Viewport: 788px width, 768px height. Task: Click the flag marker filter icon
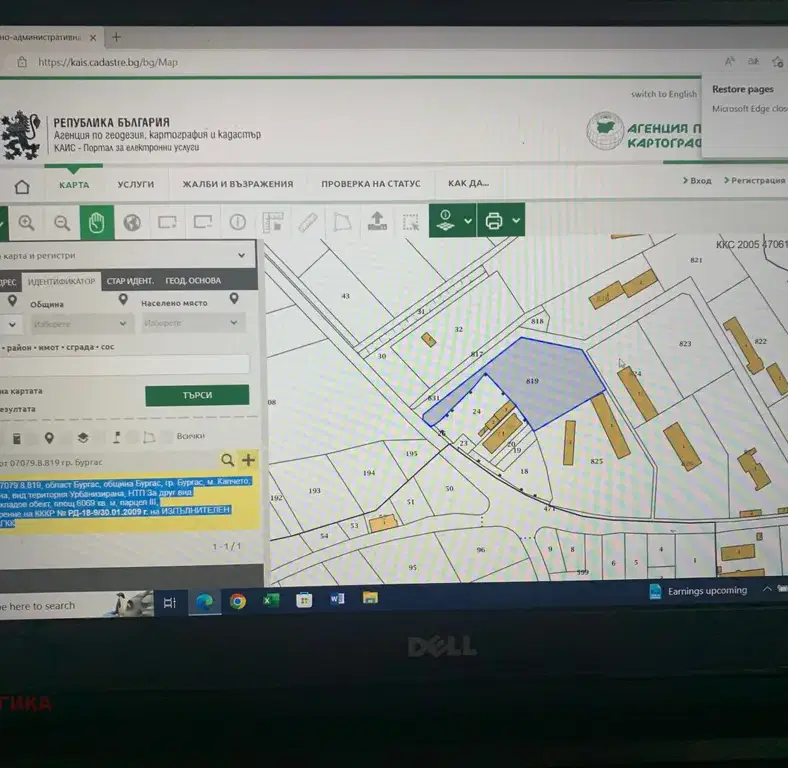117,437
